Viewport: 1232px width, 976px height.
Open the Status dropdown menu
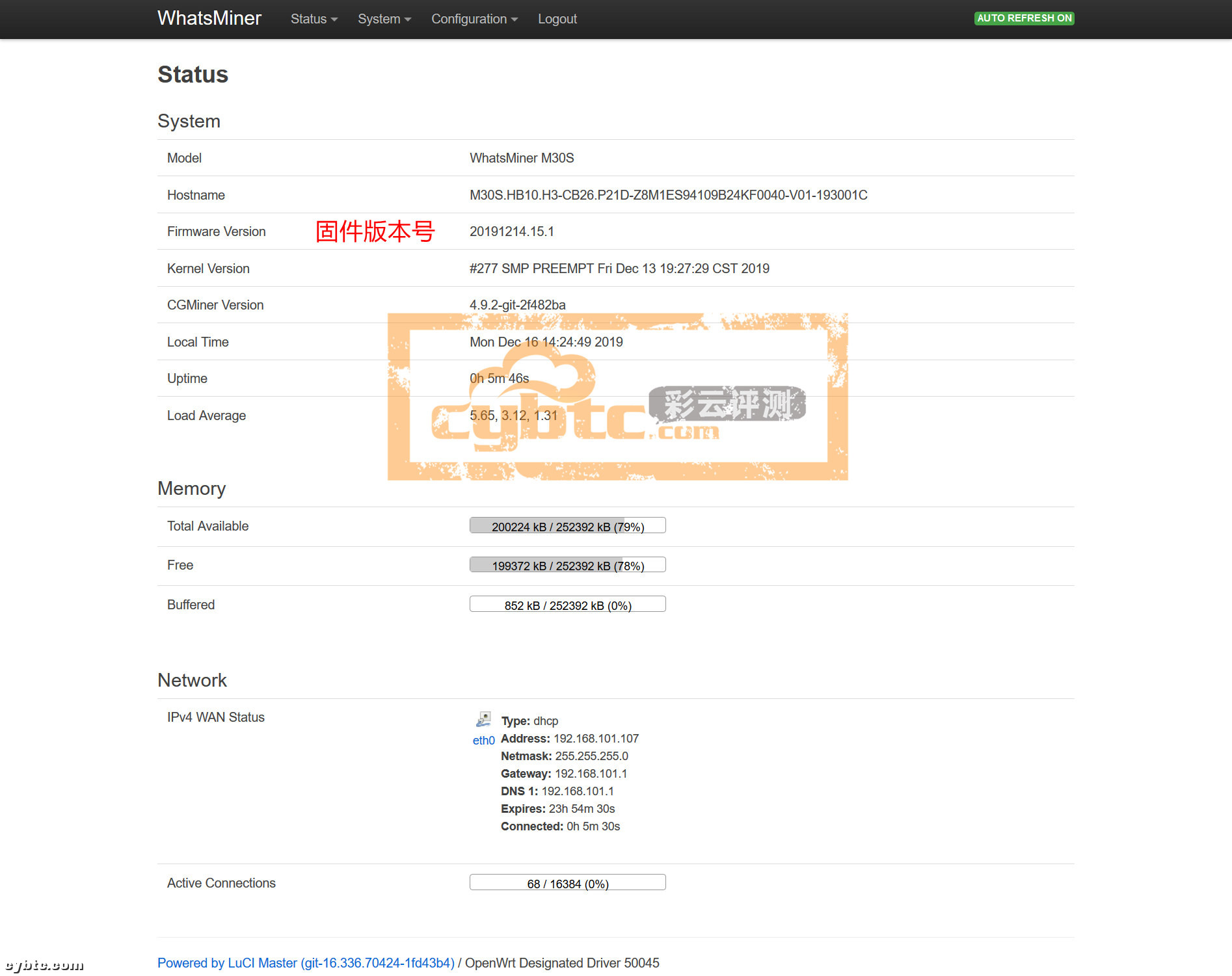tap(314, 19)
